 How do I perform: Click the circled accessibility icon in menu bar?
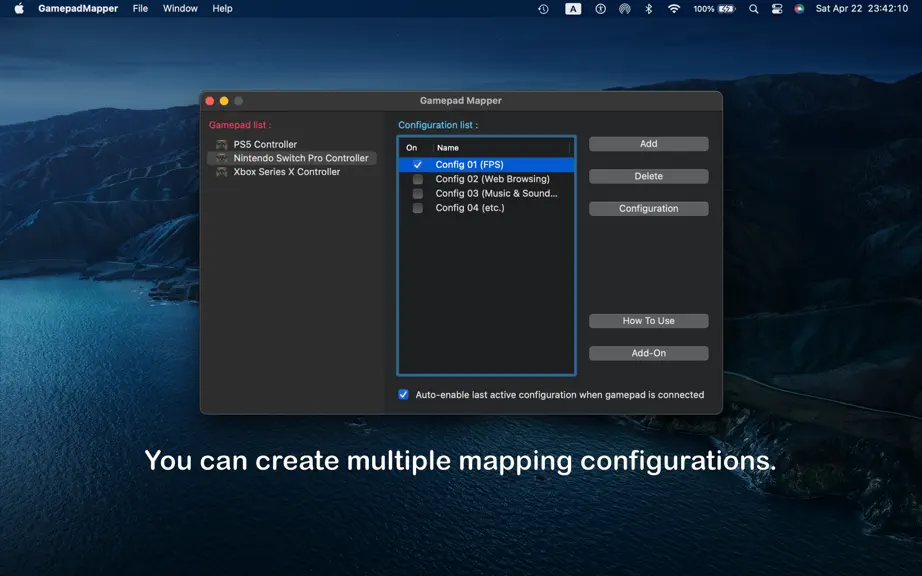tap(600, 9)
